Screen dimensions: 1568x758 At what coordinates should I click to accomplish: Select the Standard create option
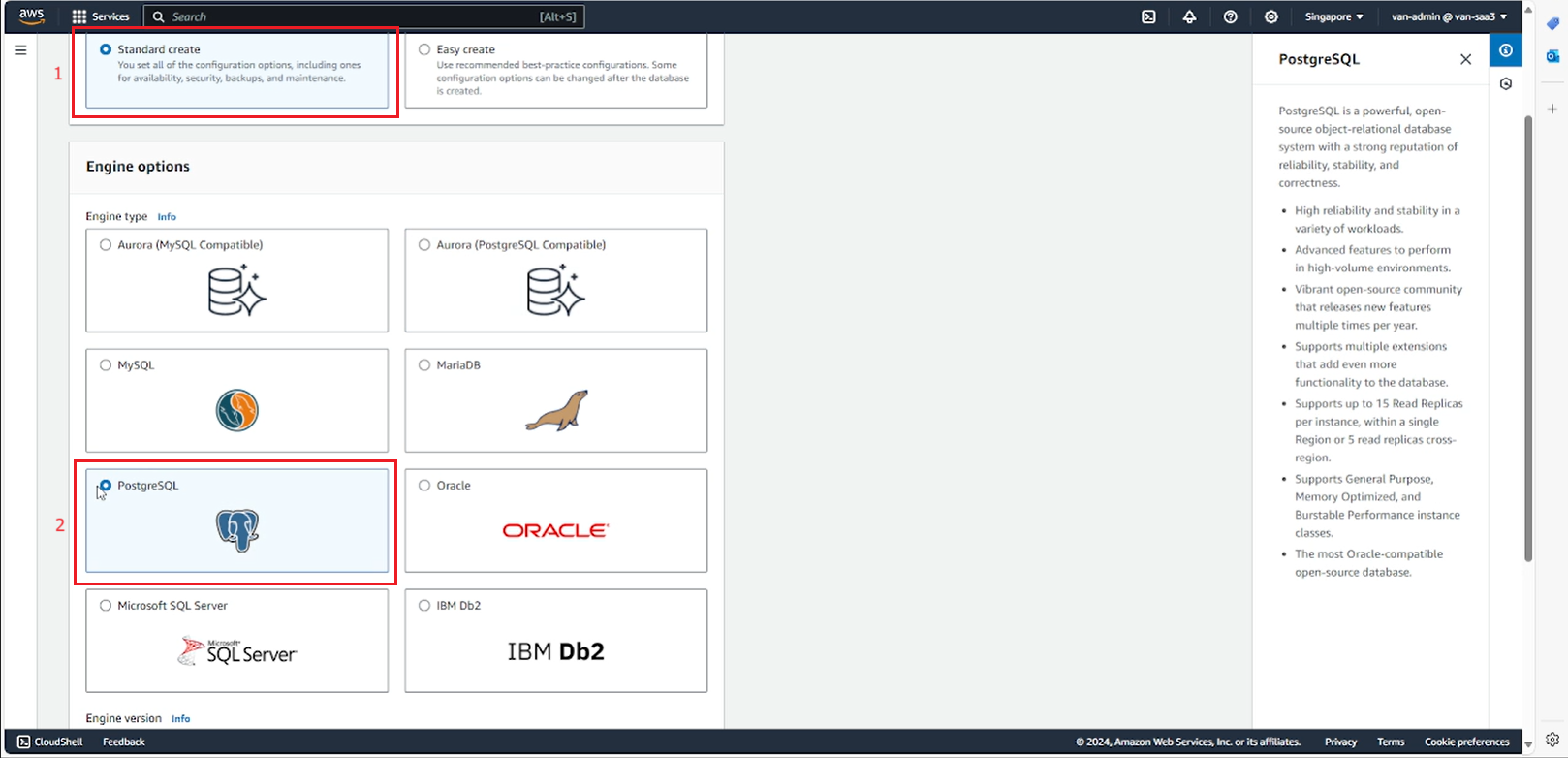106,49
